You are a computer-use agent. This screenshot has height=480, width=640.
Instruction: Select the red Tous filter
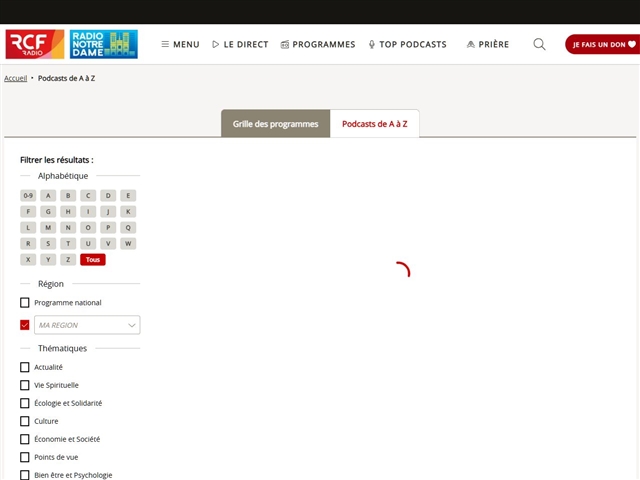point(93,260)
